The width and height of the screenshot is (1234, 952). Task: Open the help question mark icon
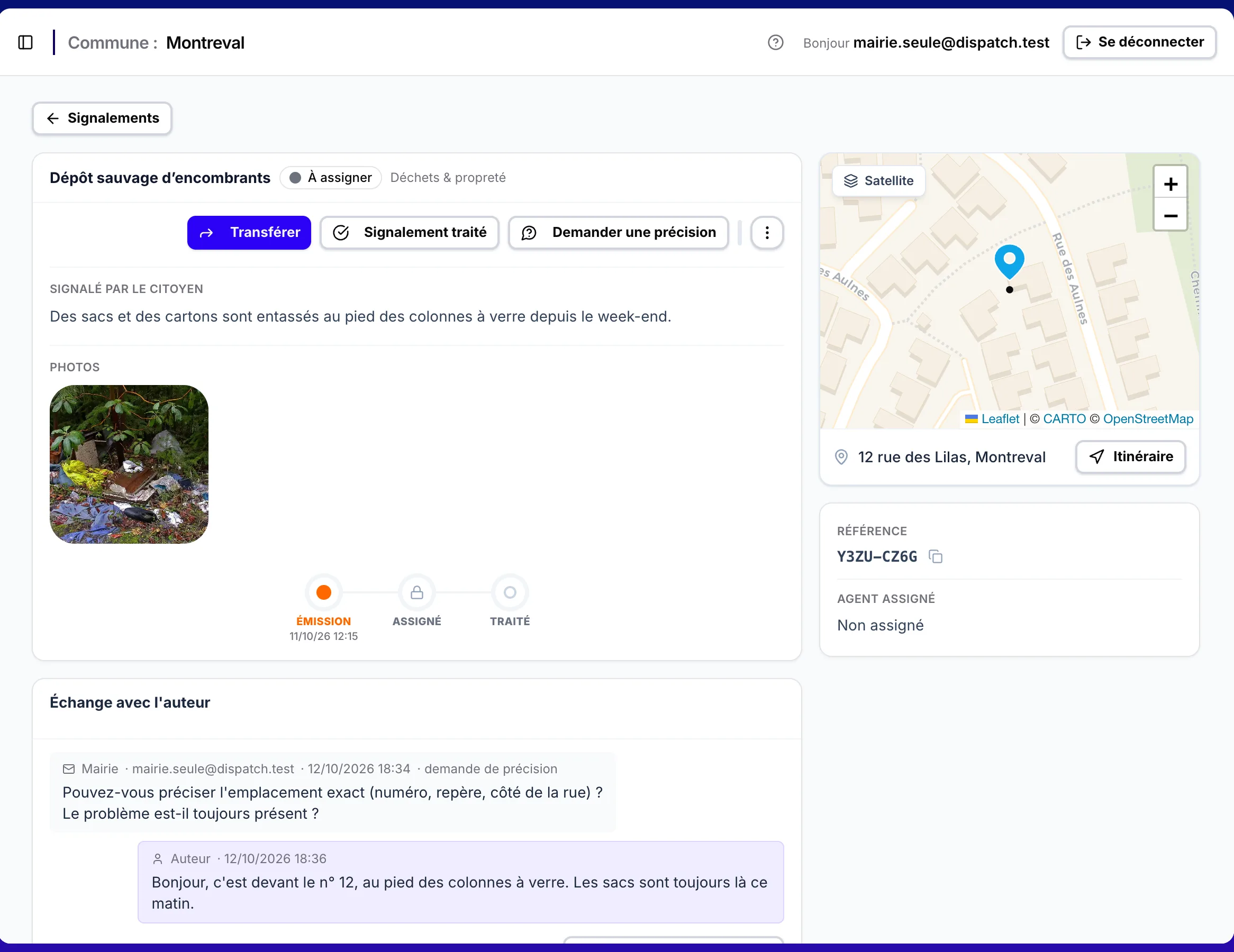pos(775,42)
